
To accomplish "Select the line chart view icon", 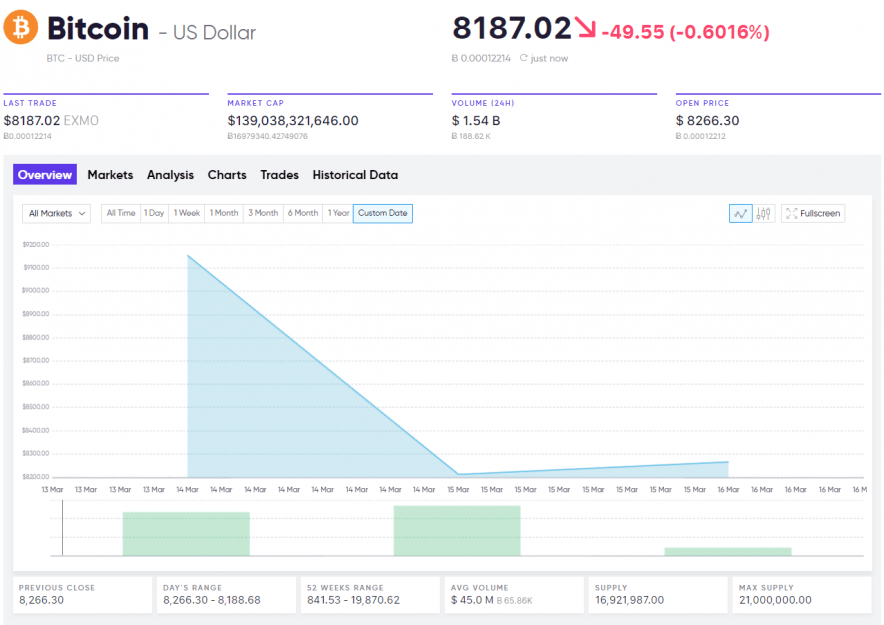I will coord(741,213).
